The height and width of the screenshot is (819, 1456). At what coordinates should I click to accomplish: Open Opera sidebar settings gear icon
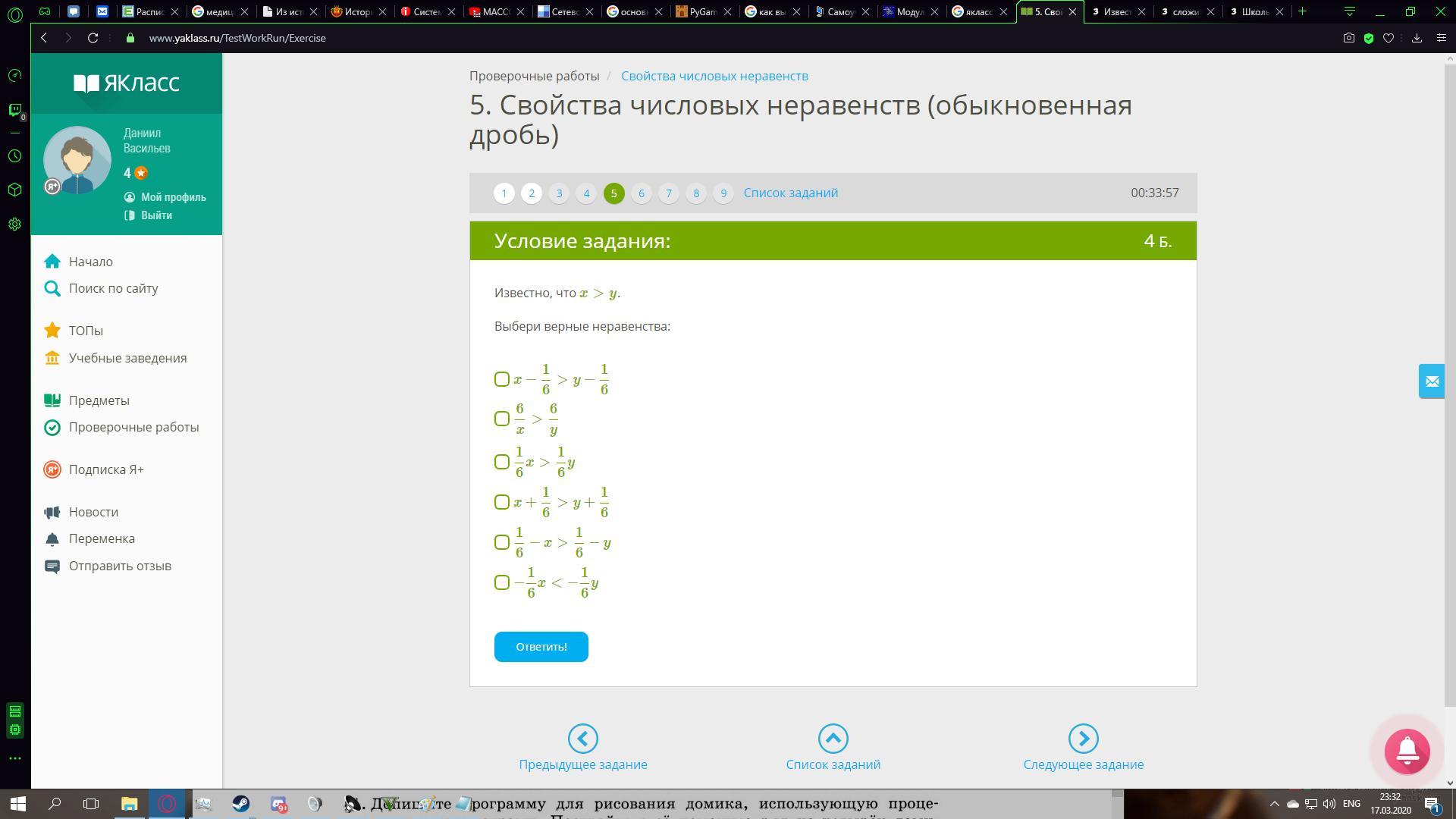14,224
